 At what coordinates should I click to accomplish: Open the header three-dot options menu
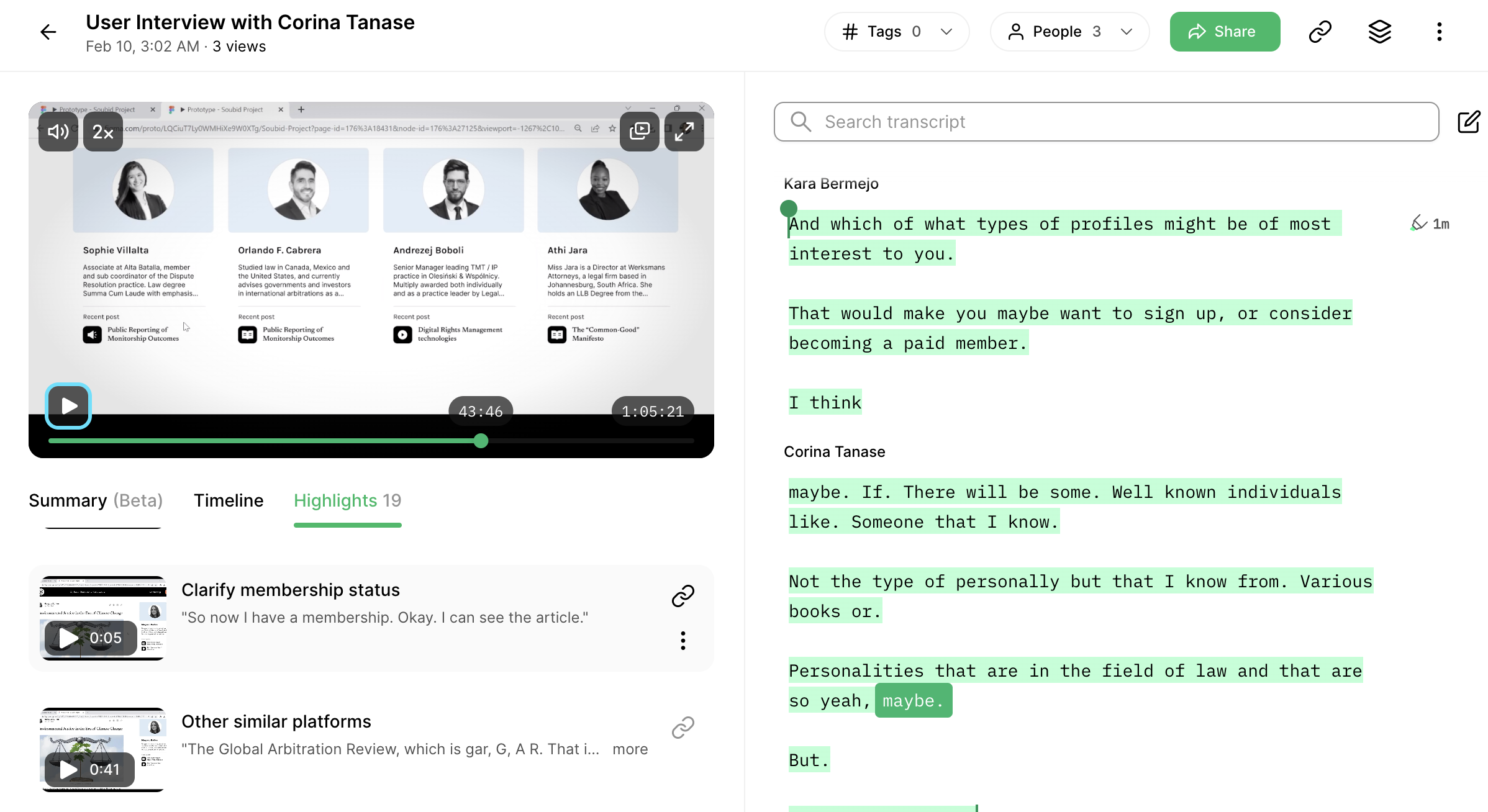[1439, 32]
